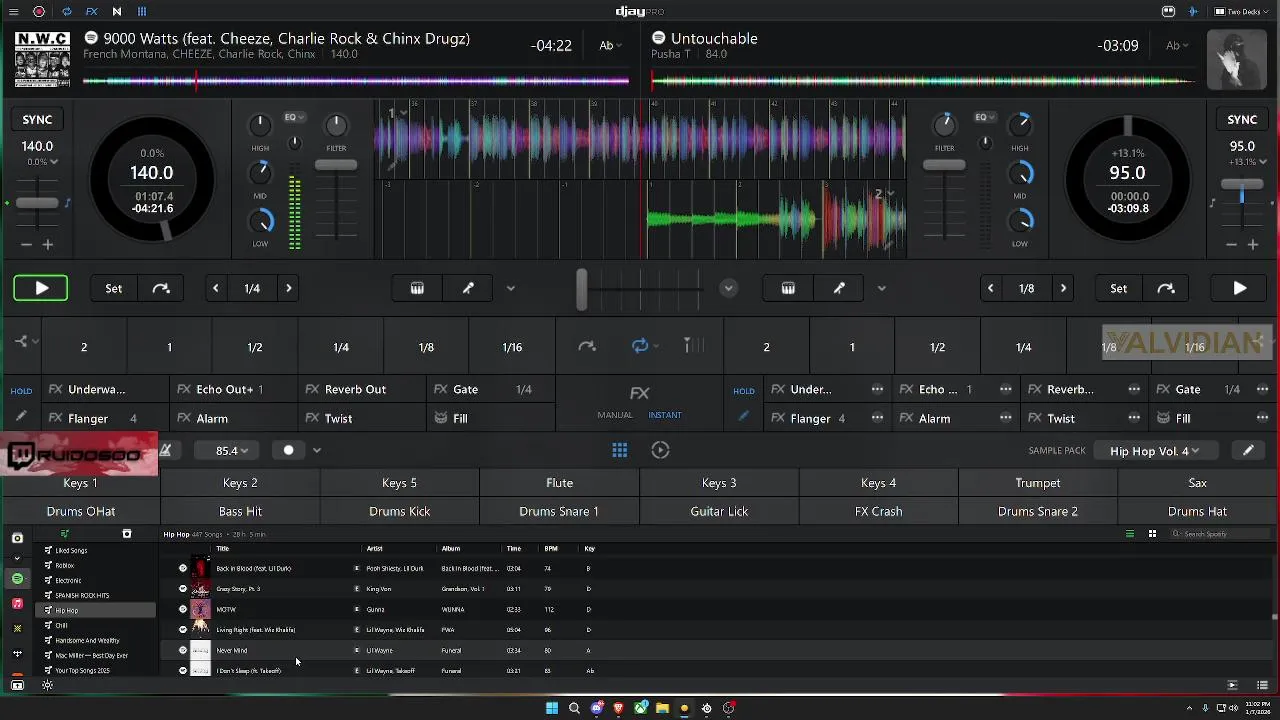Viewport: 1280px width, 720px height.
Task: Decrease the deck 2 loop length from 1/8
Action: click(x=990, y=288)
